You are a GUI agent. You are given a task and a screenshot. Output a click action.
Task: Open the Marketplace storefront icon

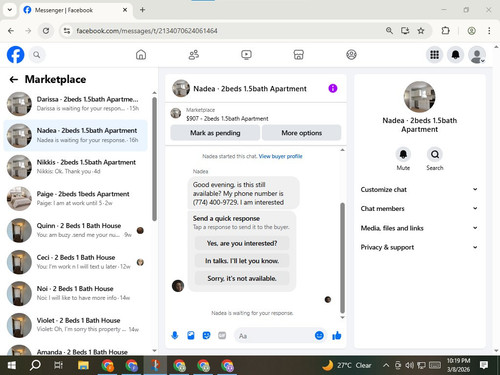tap(299, 55)
